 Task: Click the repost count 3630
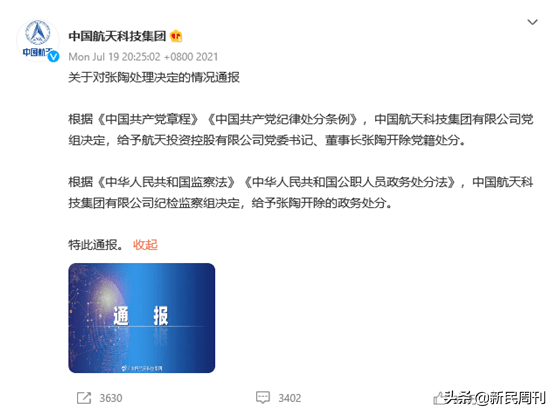point(111,398)
